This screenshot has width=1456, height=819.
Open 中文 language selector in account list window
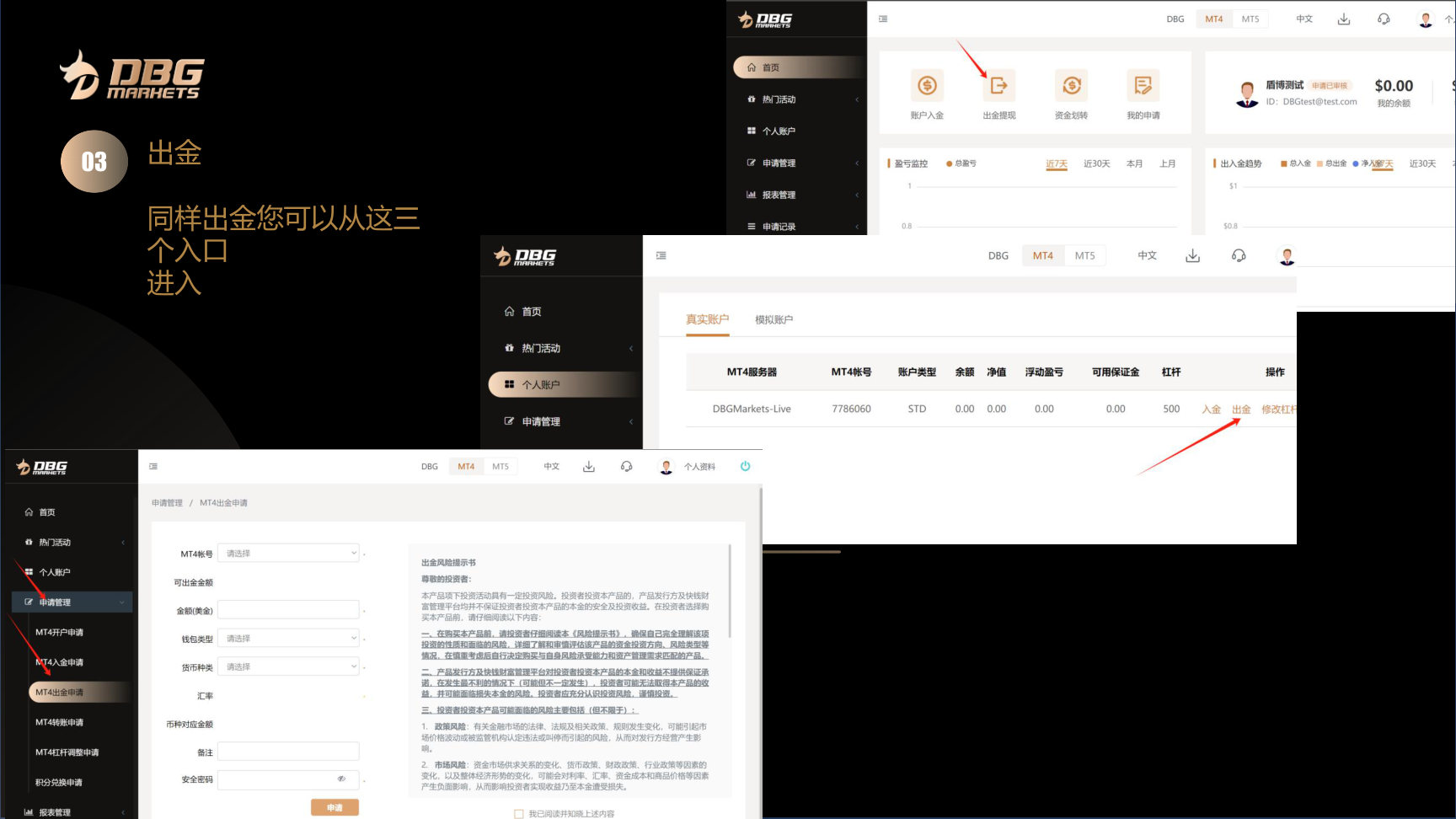click(x=1148, y=255)
